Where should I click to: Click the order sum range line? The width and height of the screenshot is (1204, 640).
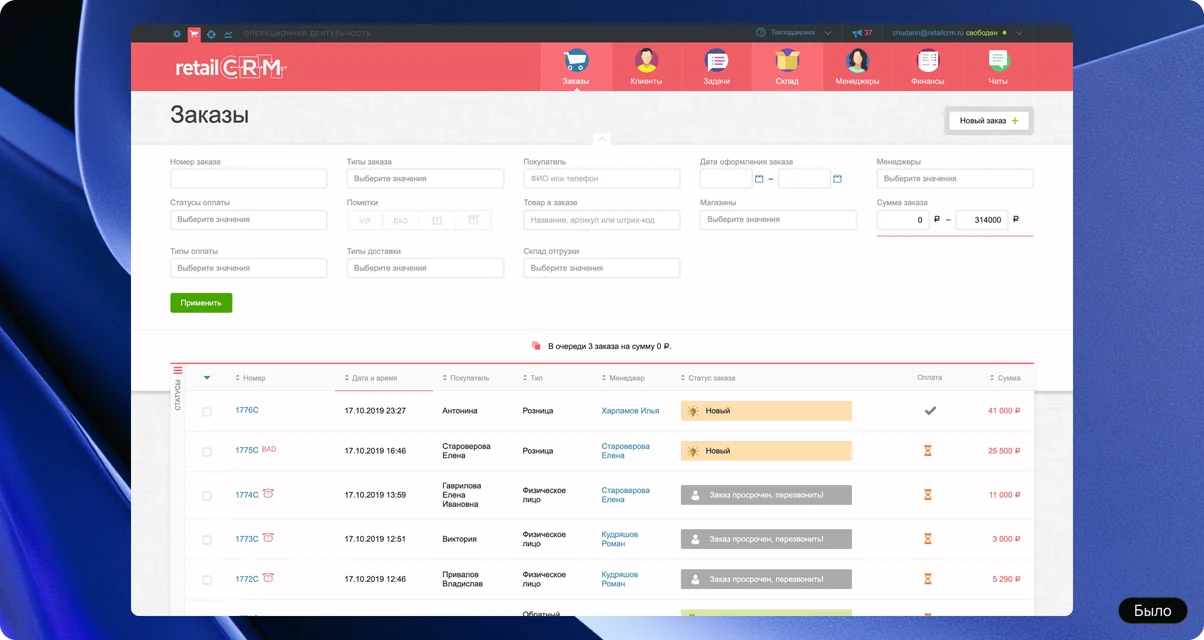[x=955, y=236]
